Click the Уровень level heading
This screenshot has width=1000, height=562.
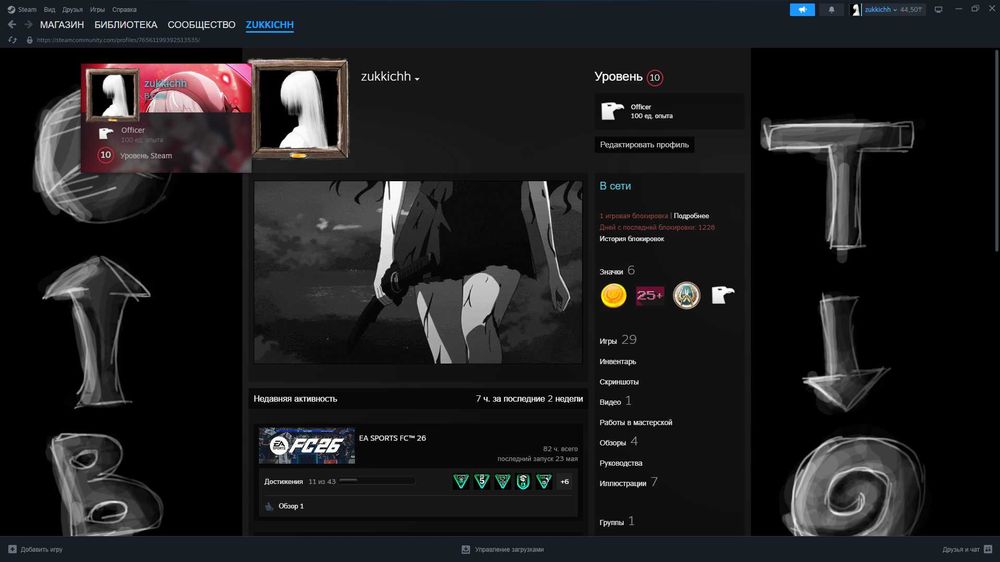point(618,77)
